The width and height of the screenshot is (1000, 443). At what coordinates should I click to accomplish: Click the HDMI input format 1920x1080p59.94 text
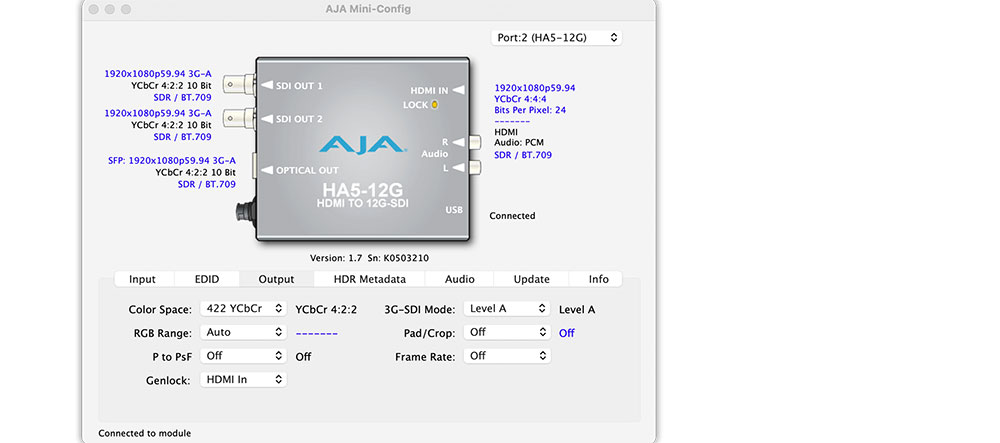(535, 88)
